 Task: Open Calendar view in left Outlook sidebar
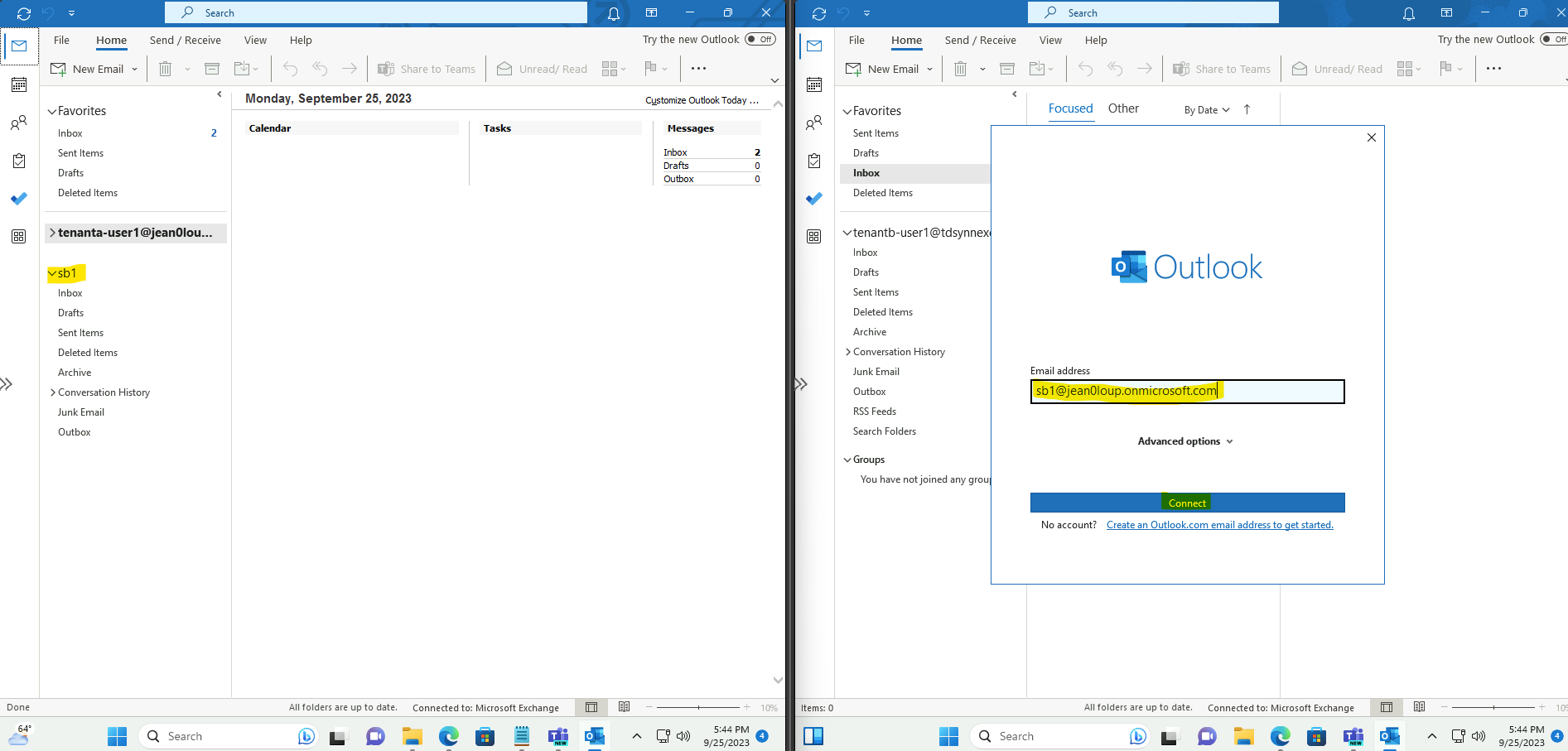click(19, 84)
